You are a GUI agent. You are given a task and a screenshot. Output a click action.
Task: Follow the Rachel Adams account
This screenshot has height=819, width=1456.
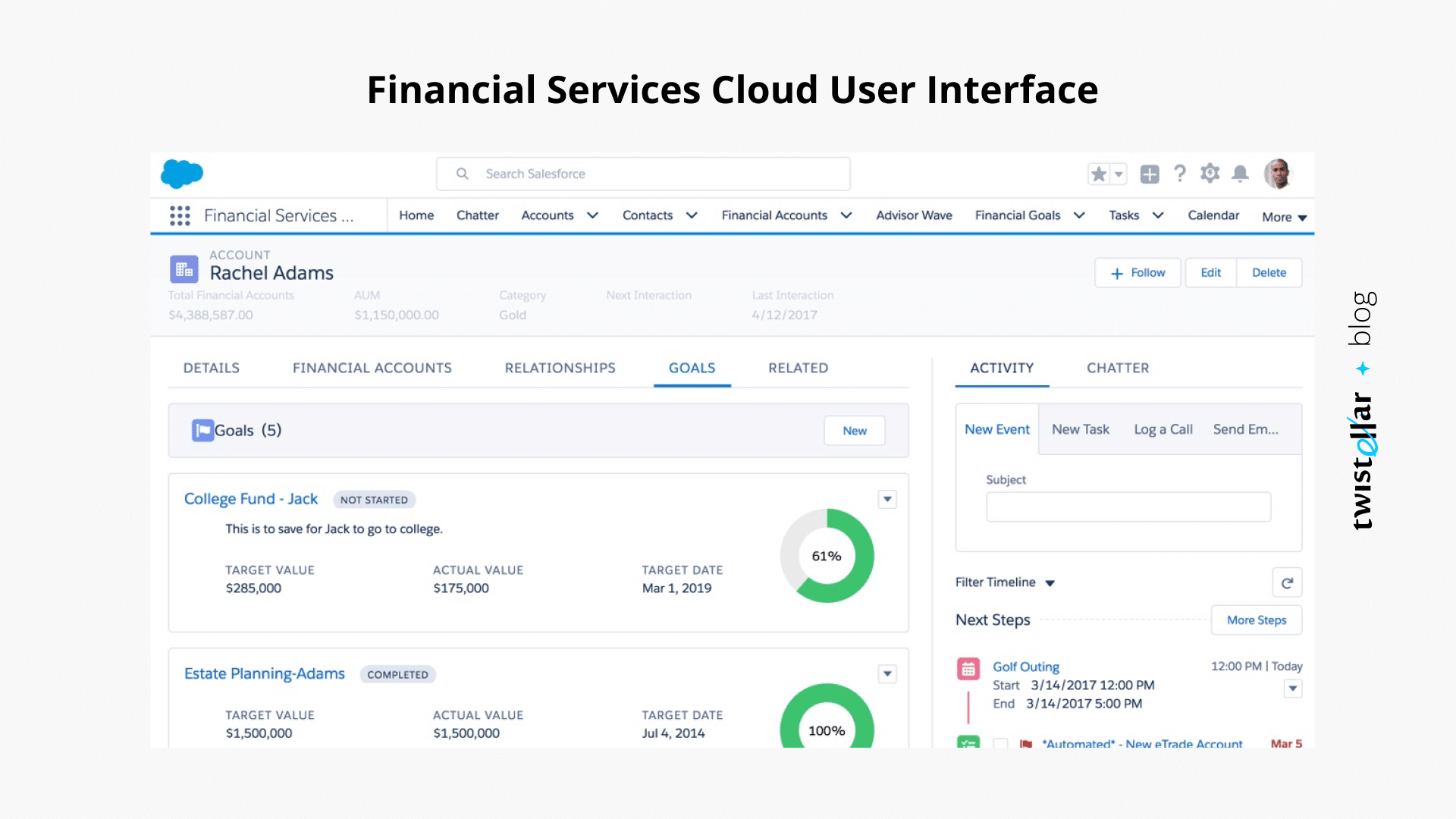click(1137, 273)
